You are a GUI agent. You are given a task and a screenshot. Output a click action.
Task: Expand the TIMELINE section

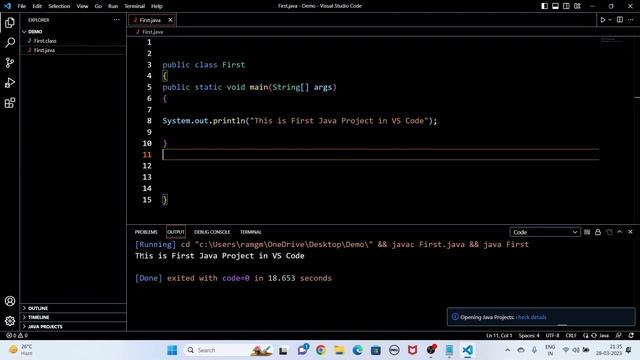coord(73,317)
